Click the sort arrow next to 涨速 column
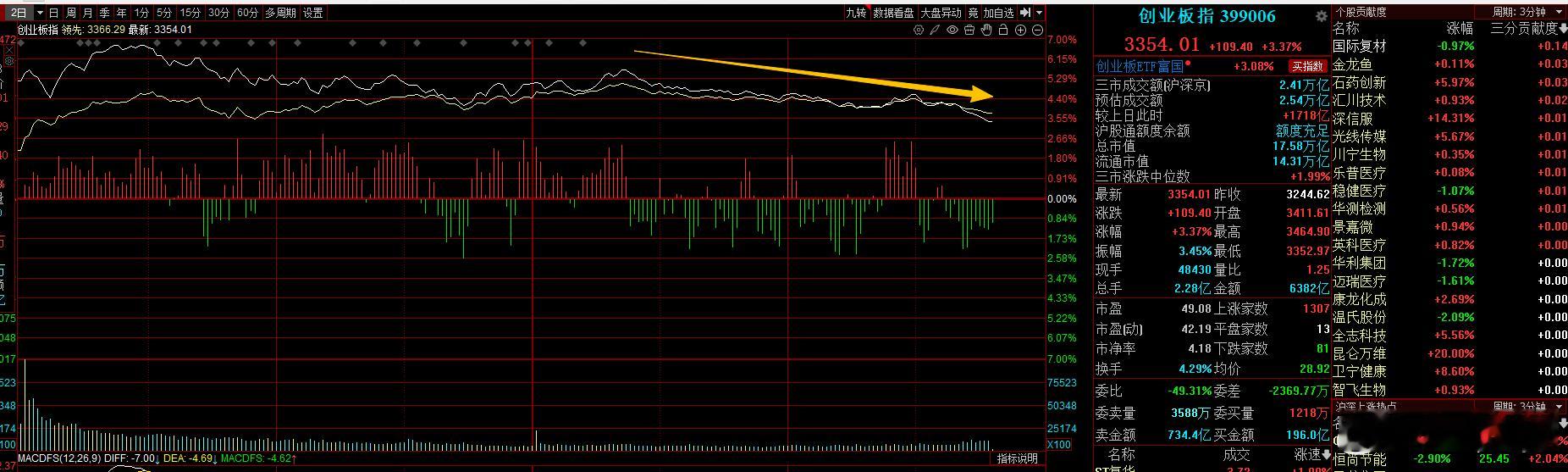 [1325, 455]
